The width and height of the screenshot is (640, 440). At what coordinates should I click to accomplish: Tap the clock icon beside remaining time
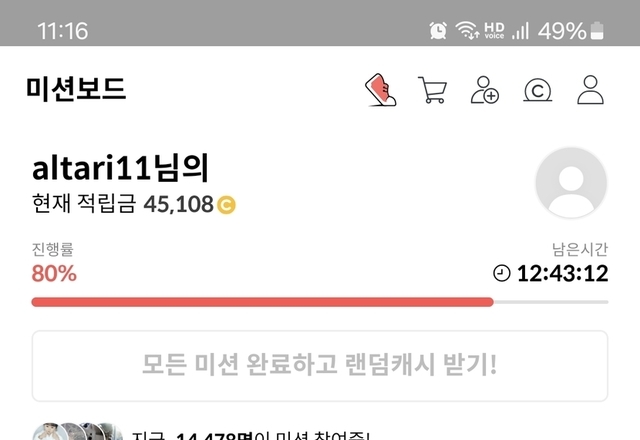(502, 273)
